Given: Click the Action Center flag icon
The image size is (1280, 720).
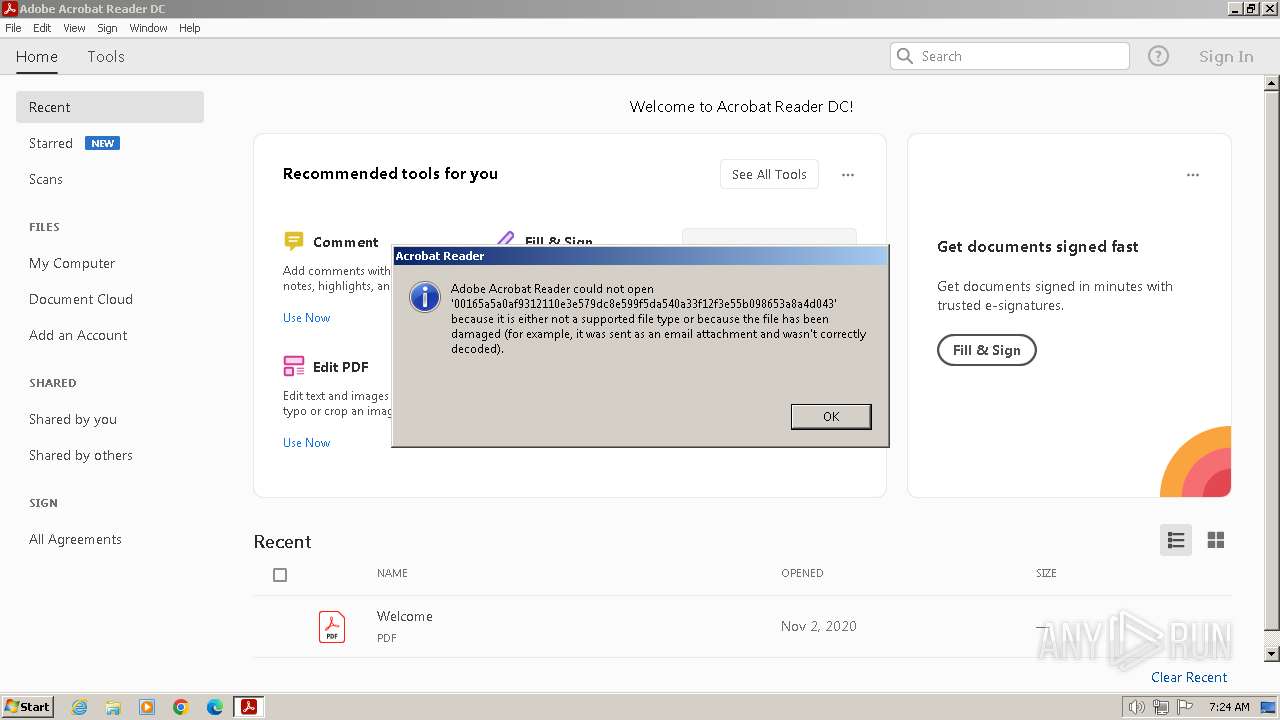Looking at the screenshot, I should click(x=1185, y=707).
